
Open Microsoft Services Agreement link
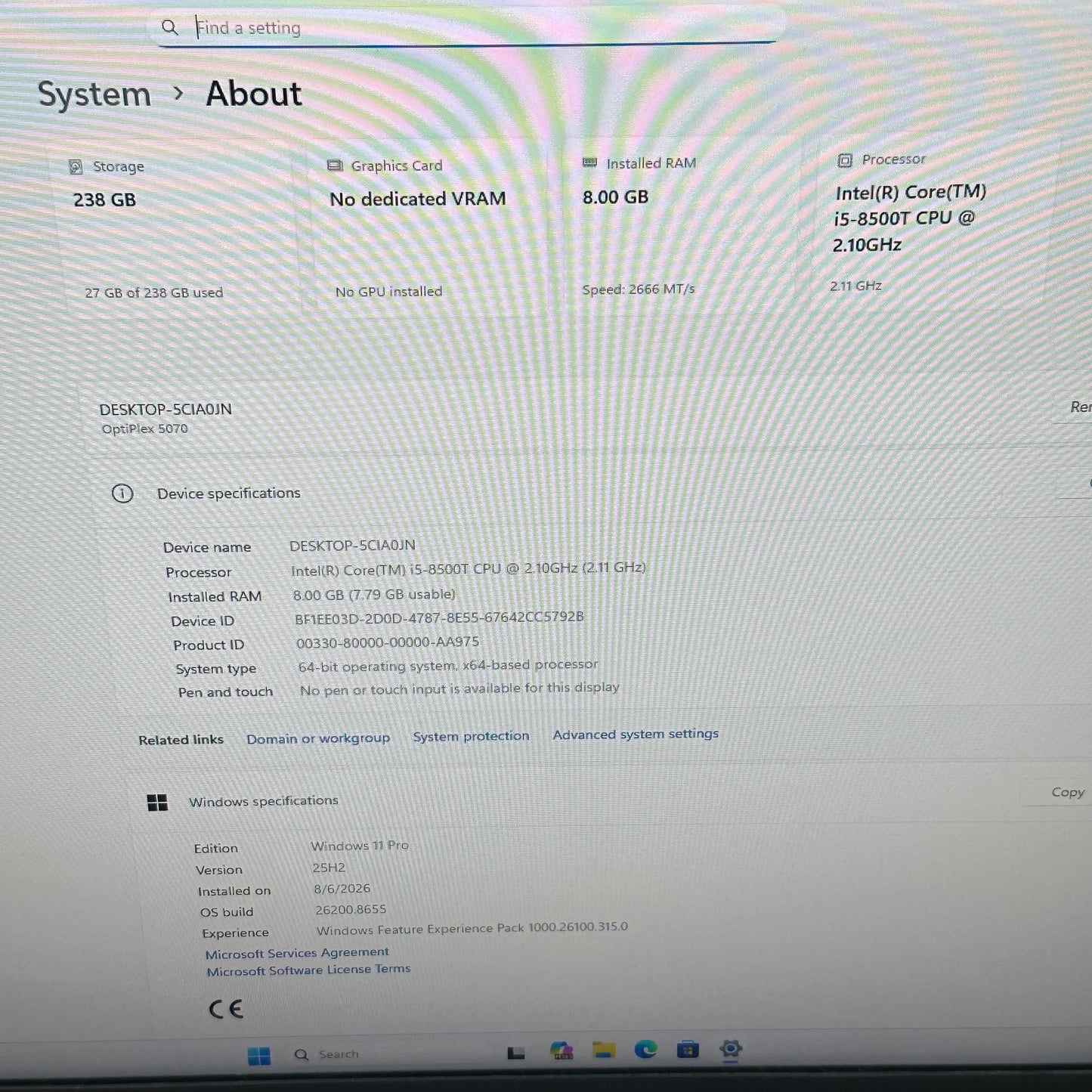coord(297,953)
